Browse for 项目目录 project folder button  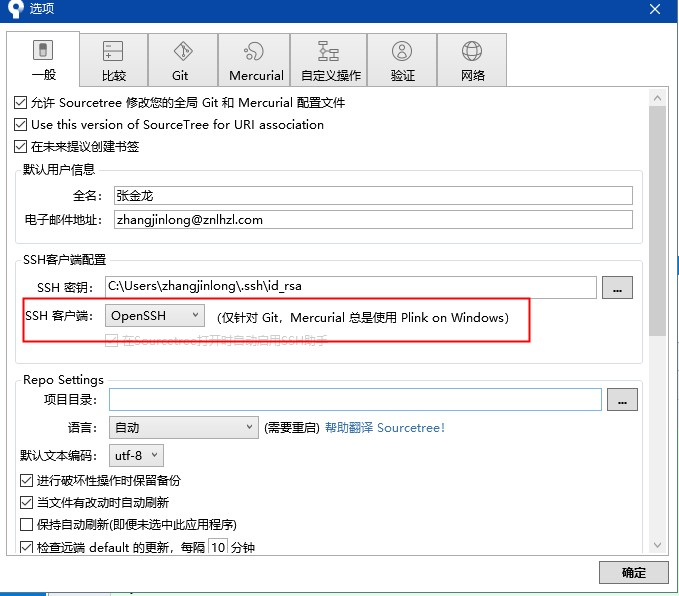click(622, 399)
